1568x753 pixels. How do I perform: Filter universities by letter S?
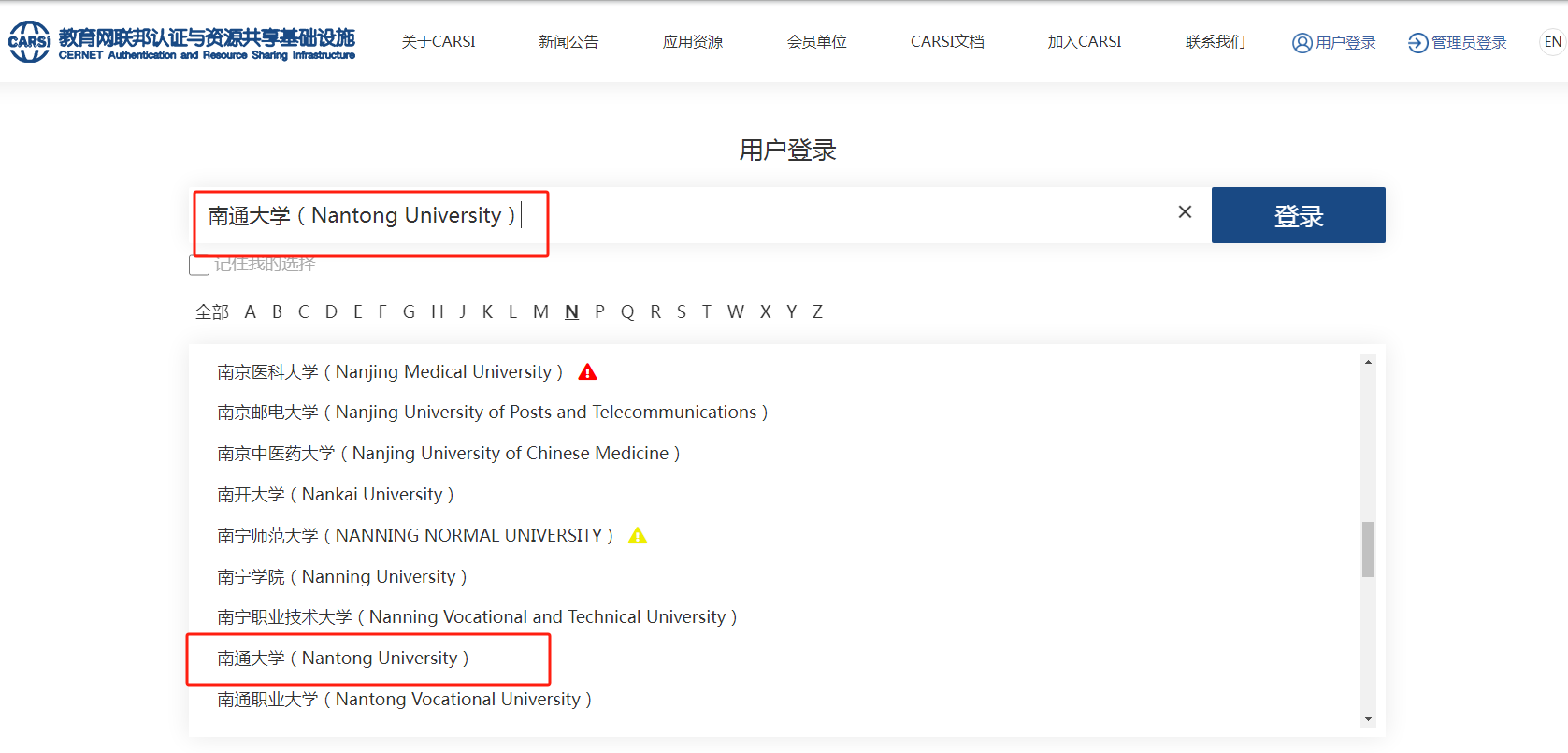pos(682,312)
